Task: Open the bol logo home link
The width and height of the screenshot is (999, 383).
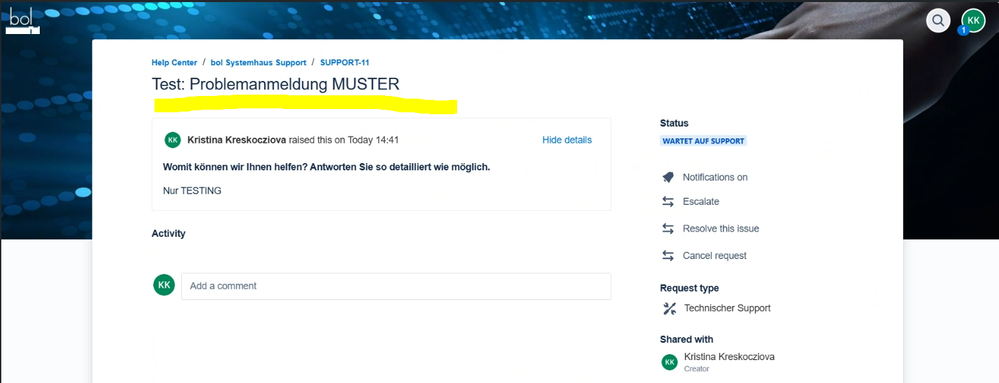Action: 23,21
